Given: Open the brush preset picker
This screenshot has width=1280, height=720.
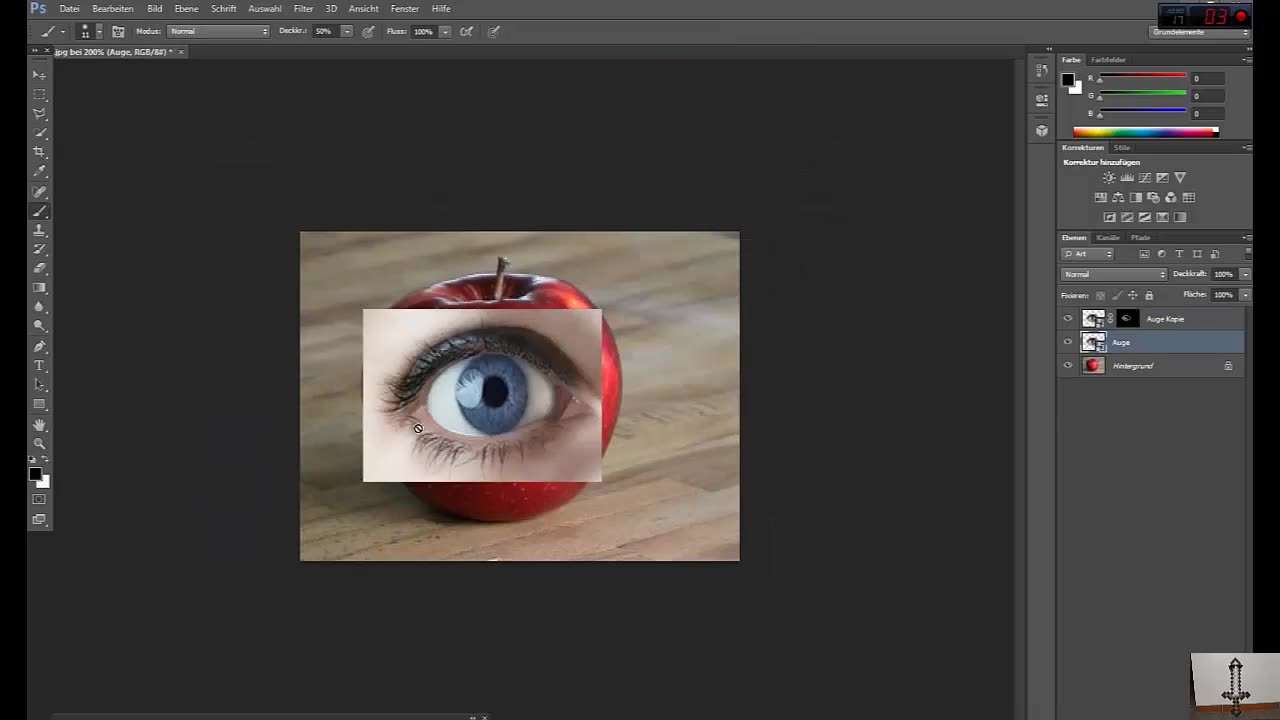Looking at the screenshot, I should point(89,32).
